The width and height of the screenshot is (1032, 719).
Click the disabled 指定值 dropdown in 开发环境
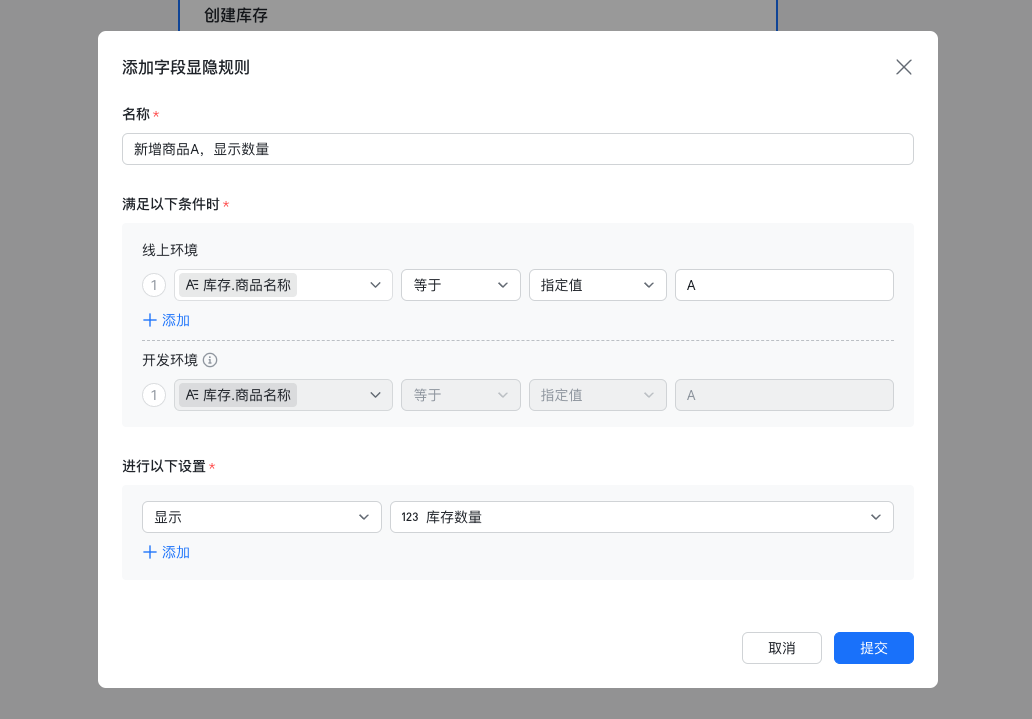(597, 395)
